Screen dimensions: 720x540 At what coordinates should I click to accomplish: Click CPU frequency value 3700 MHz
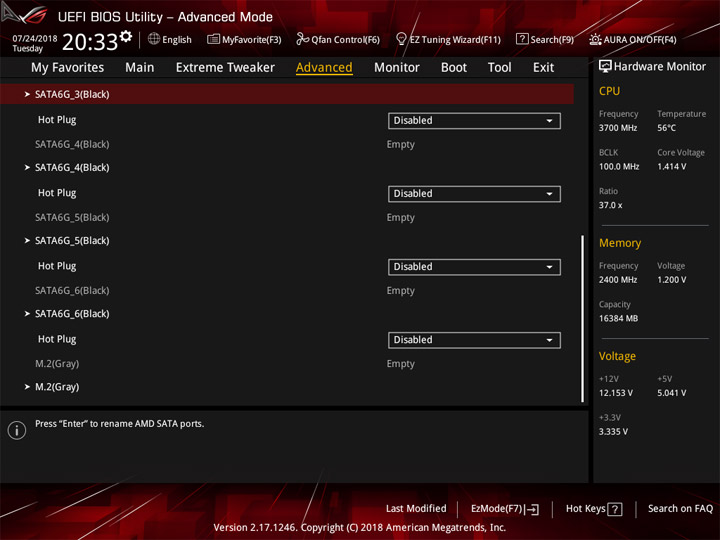coord(618,128)
